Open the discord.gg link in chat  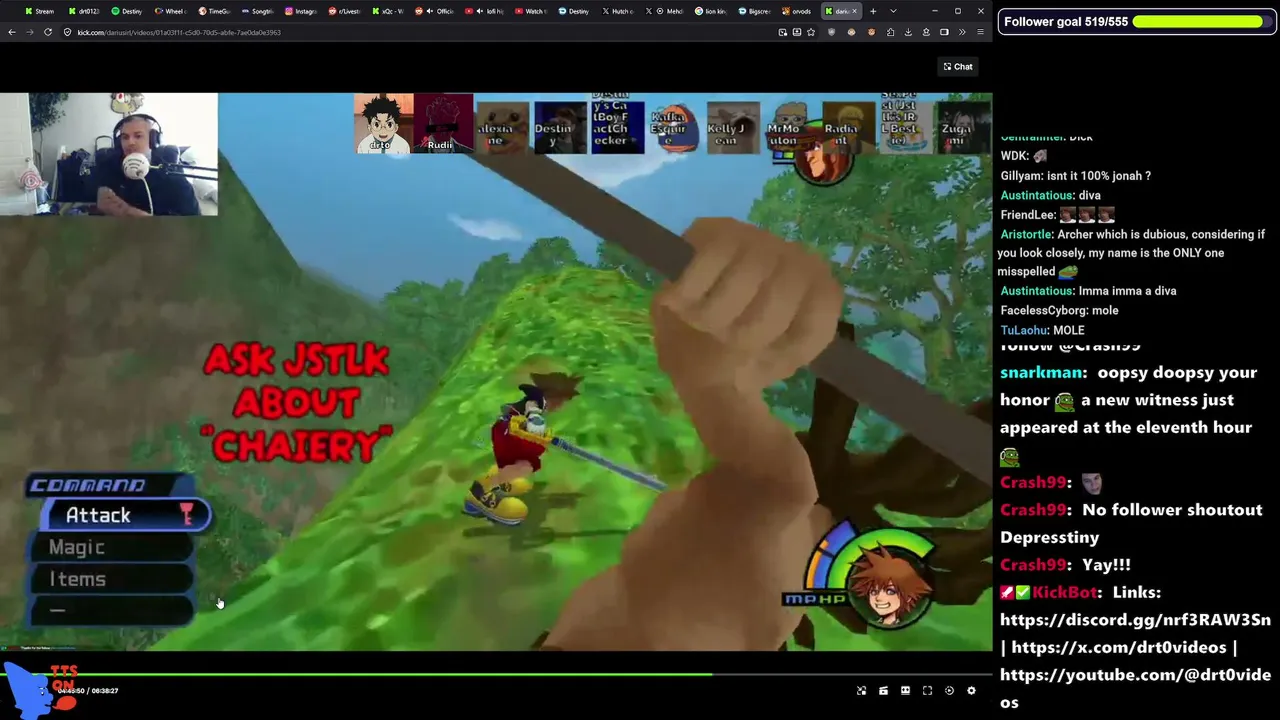click(x=1135, y=620)
